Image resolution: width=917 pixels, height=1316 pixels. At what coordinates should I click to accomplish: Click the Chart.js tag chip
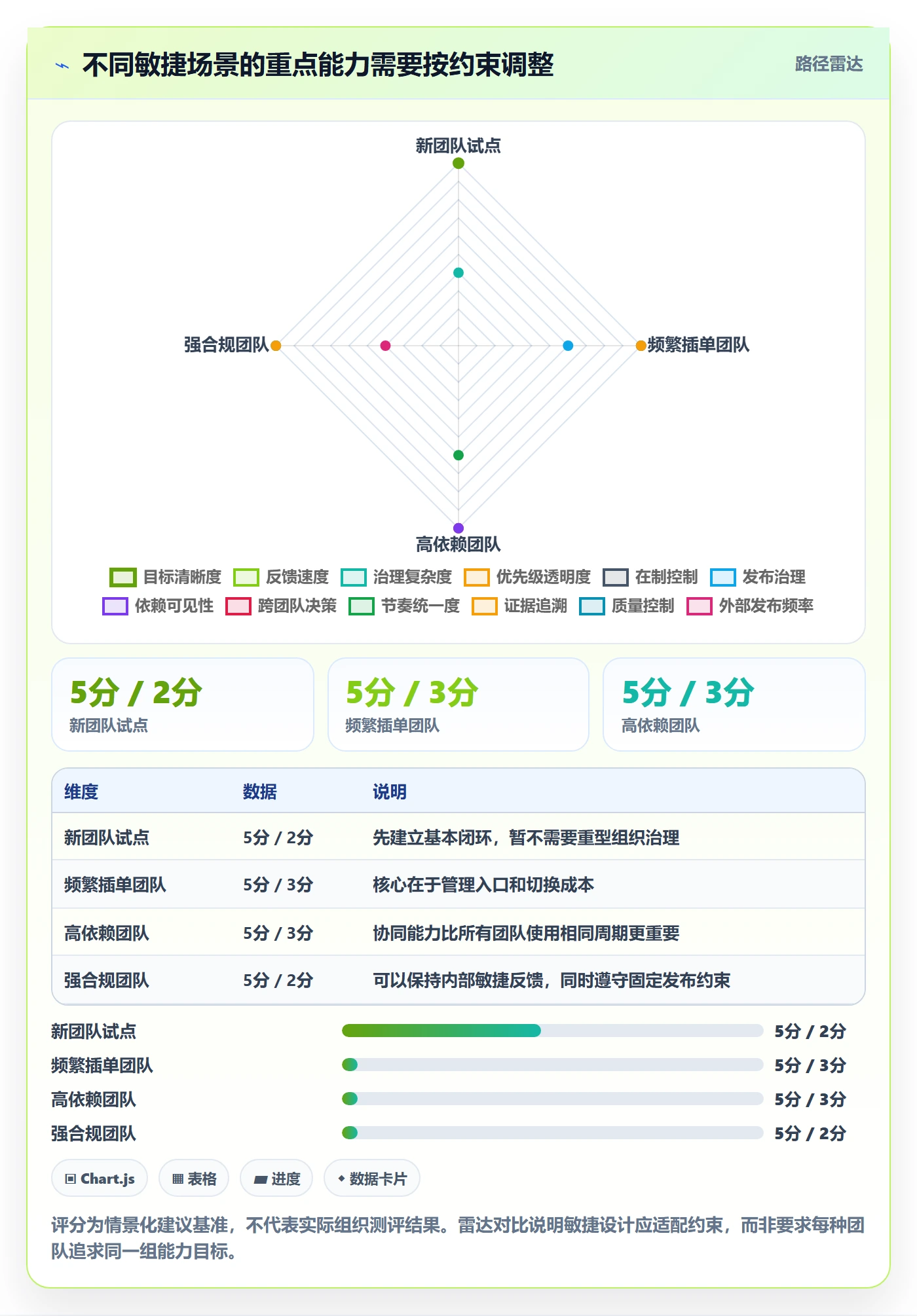100,1179
